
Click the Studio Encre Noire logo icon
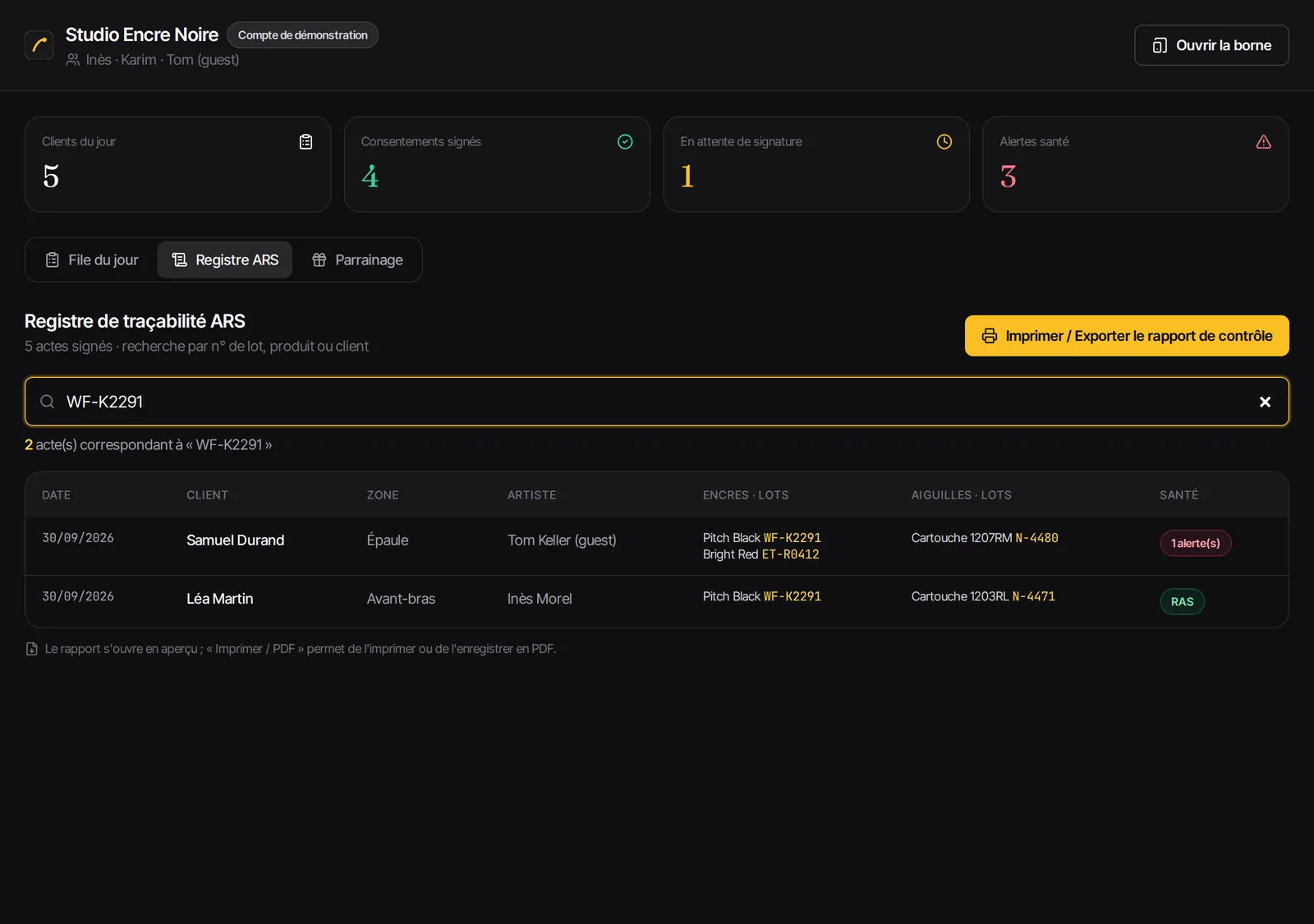click(x=39, y=45)
